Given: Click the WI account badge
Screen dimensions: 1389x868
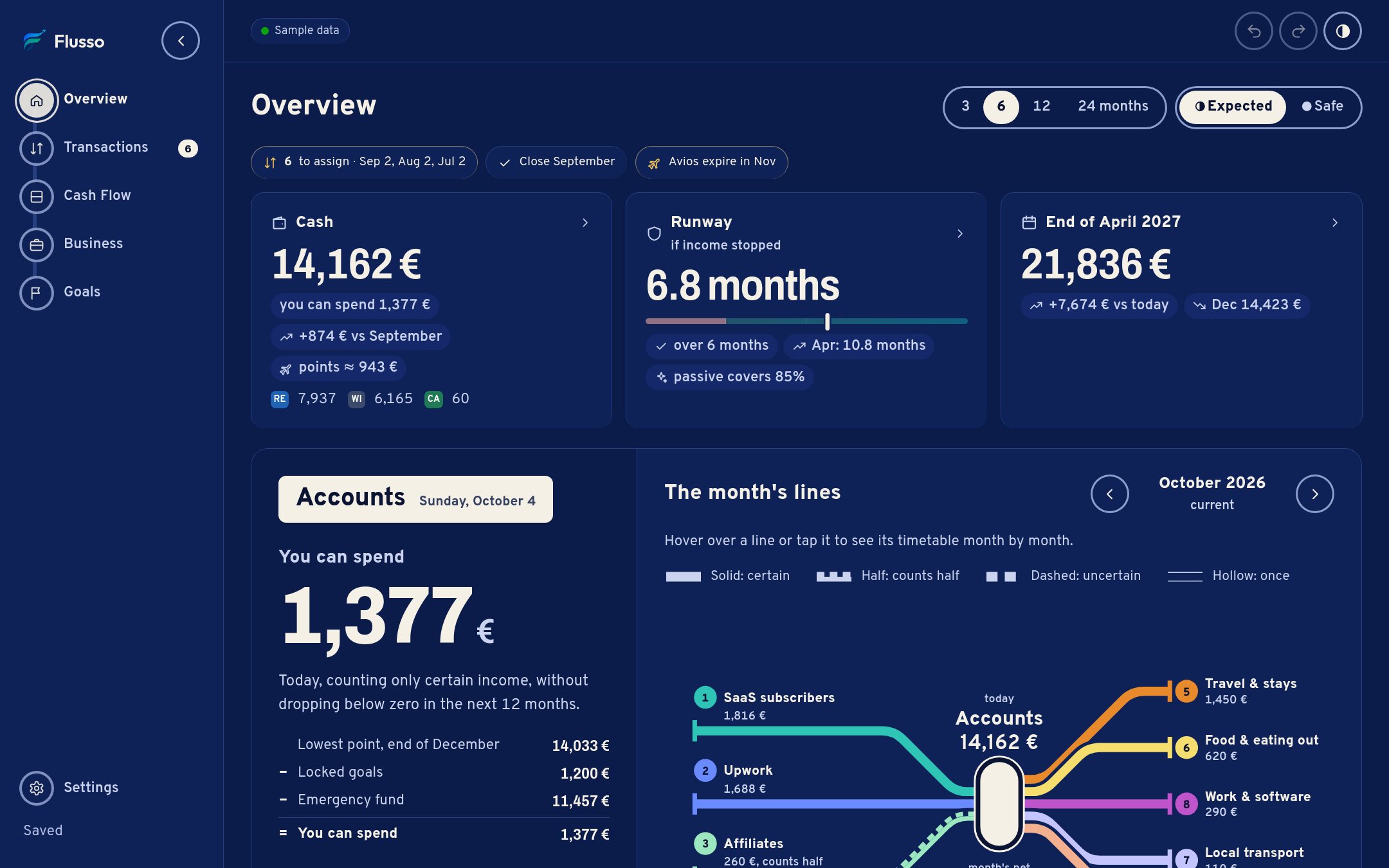Looking at the screenshot, I should (356, 399).
